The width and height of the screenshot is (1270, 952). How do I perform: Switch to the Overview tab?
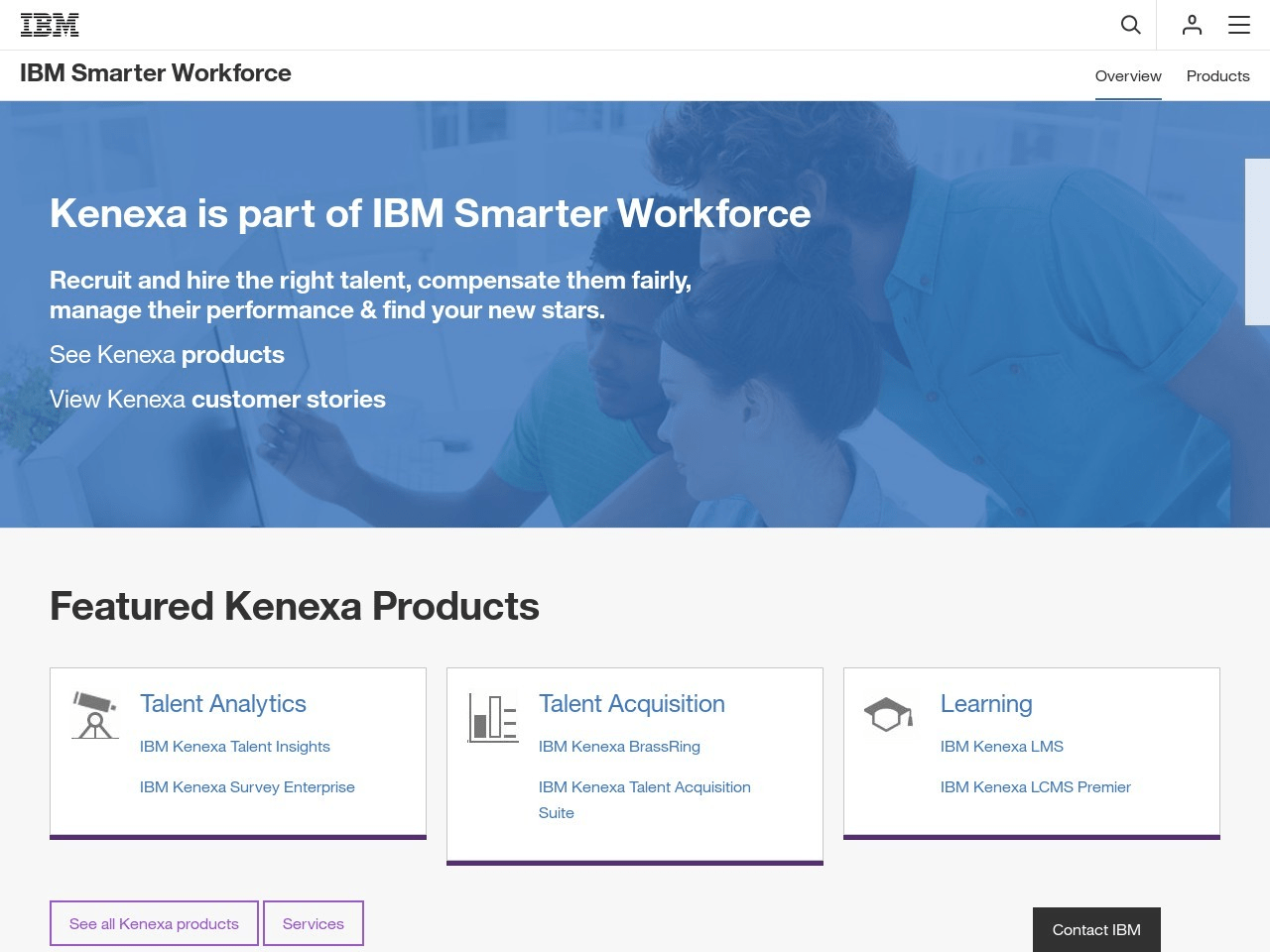pyautogui.click(x=1128, y=76)
